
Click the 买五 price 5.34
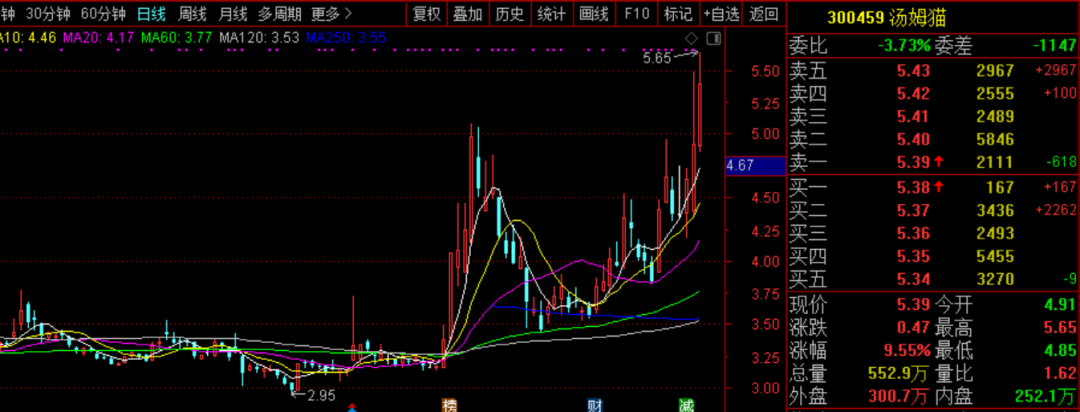pos(913,279)
